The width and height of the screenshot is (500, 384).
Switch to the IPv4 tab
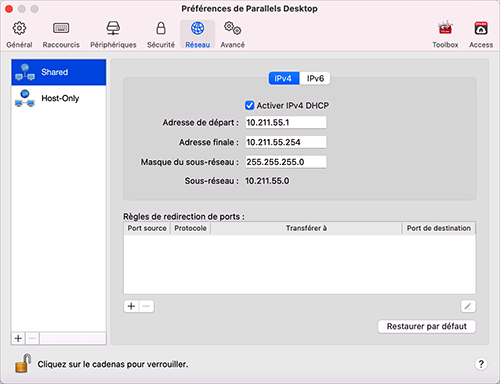284,78
